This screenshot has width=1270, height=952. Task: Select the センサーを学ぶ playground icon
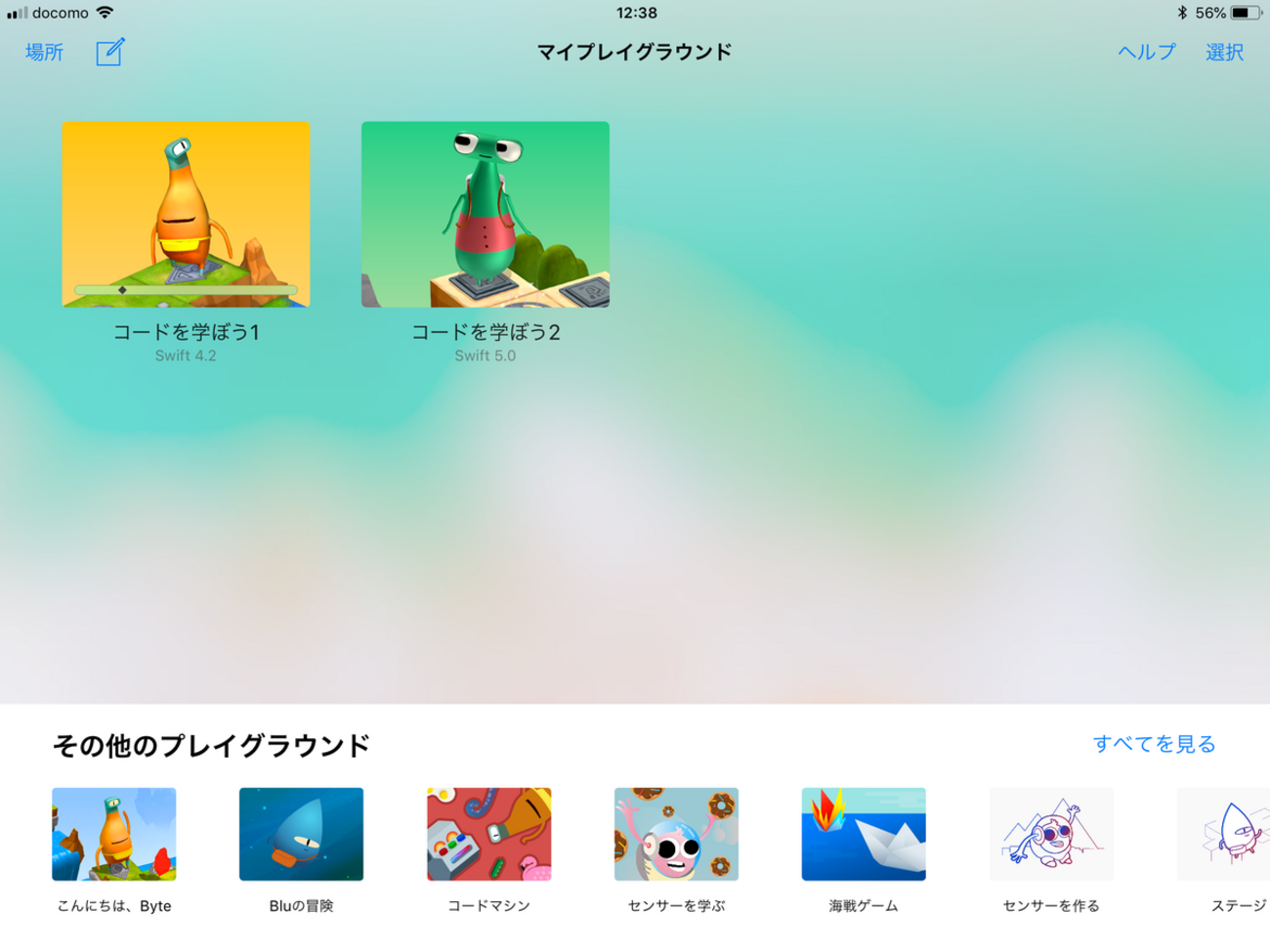[676, 834]
